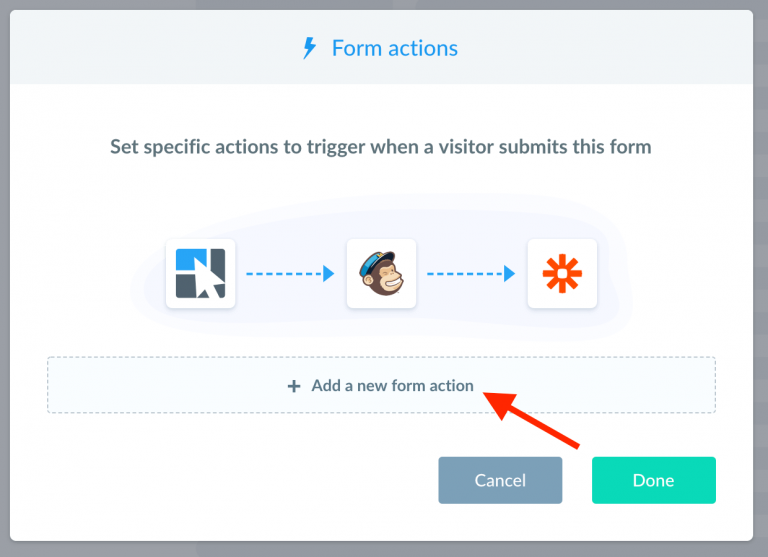Click the lightning bolt icon in header
Screen dimensions: 768x557
[309, 48]
